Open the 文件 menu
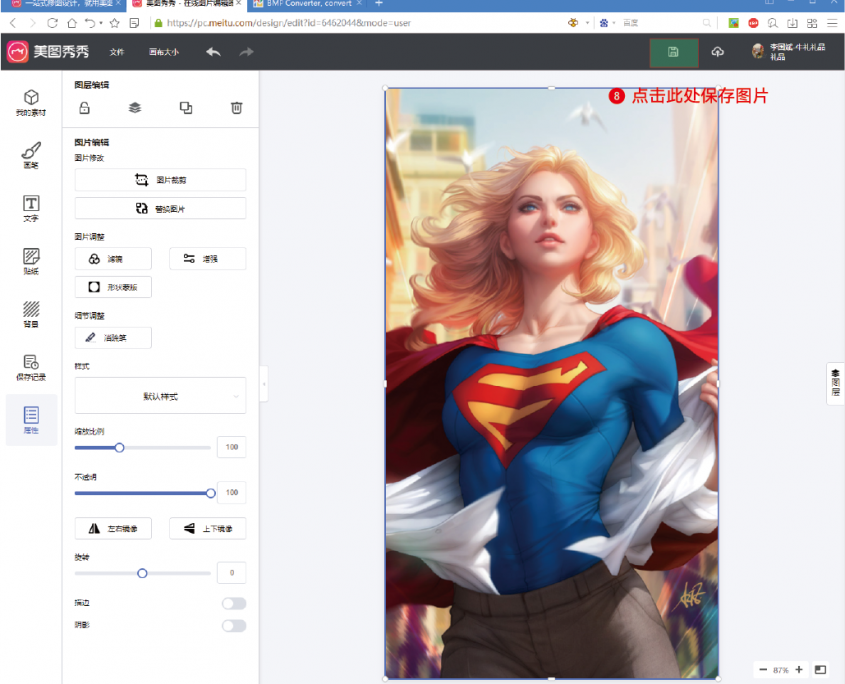The width and height of the screenshot is (845, 684). coord(116,52)
